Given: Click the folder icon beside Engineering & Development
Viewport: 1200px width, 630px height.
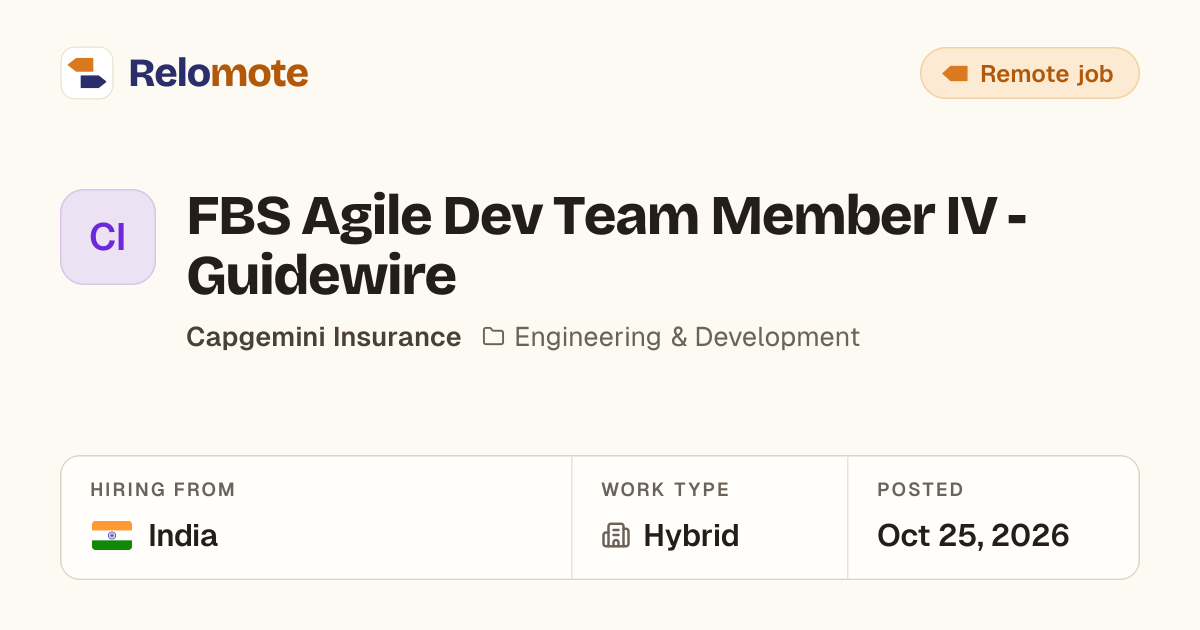Looking at the screenshot, I should pyautogui.click(x=493, y=336).
